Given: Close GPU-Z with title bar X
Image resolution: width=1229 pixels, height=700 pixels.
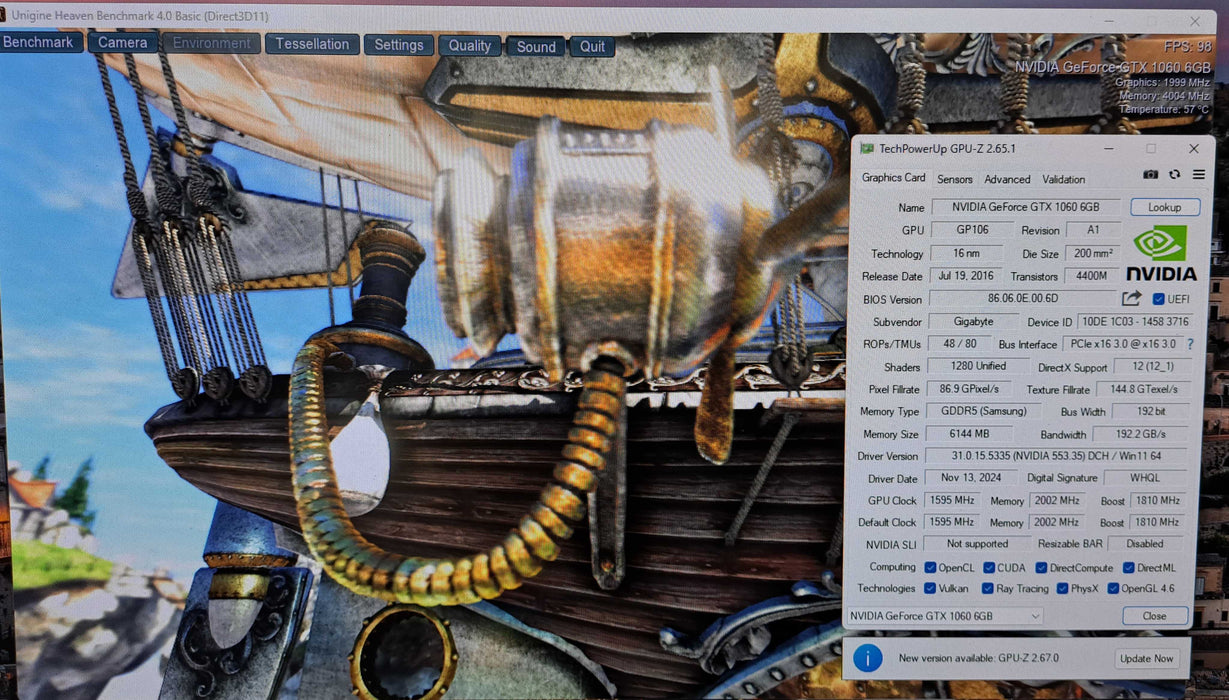Looking at the screenshot, I should 1193,148.
